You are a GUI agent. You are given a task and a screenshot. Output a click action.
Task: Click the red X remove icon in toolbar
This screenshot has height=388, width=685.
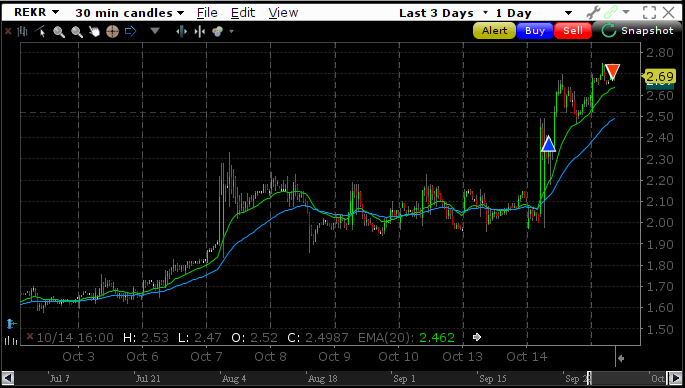(8, 31)
